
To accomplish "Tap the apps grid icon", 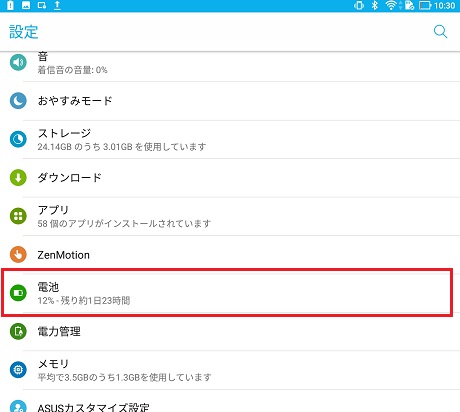I will [x=18, y=216].
